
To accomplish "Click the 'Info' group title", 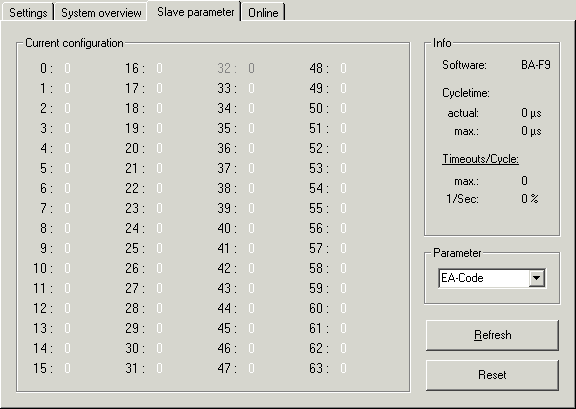I will pyautogui.click(x=442, y=43).
